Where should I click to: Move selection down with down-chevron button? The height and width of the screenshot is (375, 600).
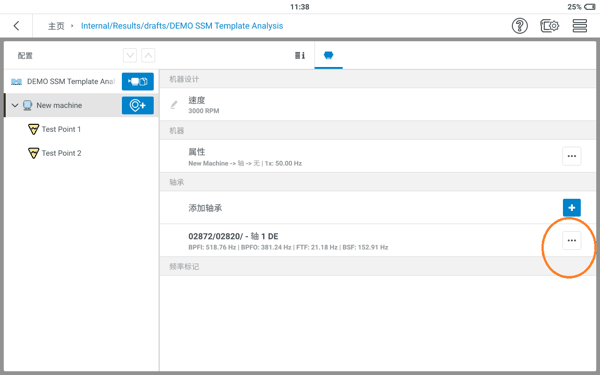tap(130, 55)
